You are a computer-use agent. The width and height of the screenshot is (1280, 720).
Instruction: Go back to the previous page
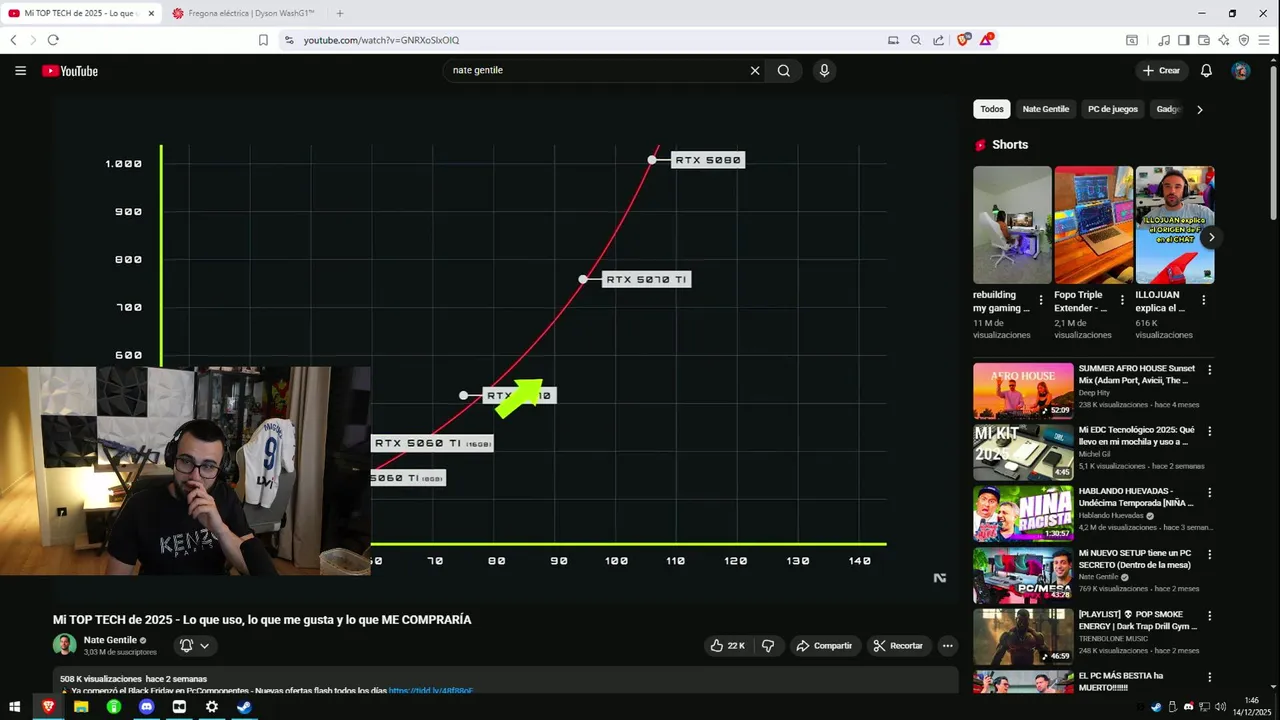point(13,40)
